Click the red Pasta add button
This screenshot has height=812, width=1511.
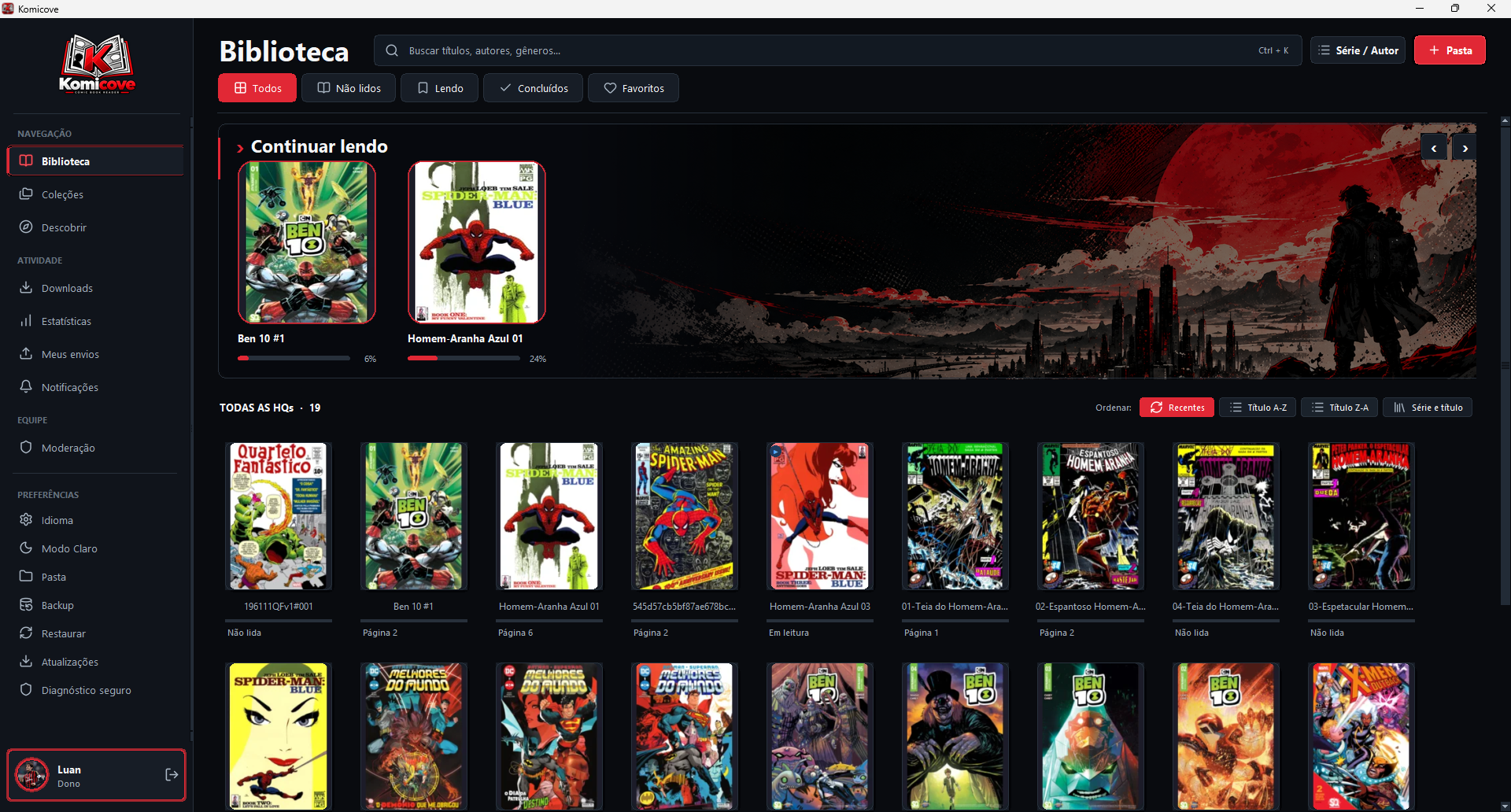(1450, 50)
